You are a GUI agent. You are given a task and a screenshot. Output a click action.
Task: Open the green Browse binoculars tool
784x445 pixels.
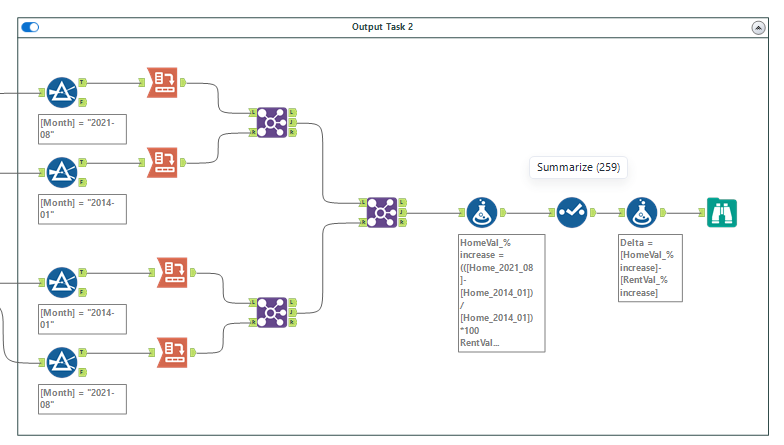[x=722, y=212]
